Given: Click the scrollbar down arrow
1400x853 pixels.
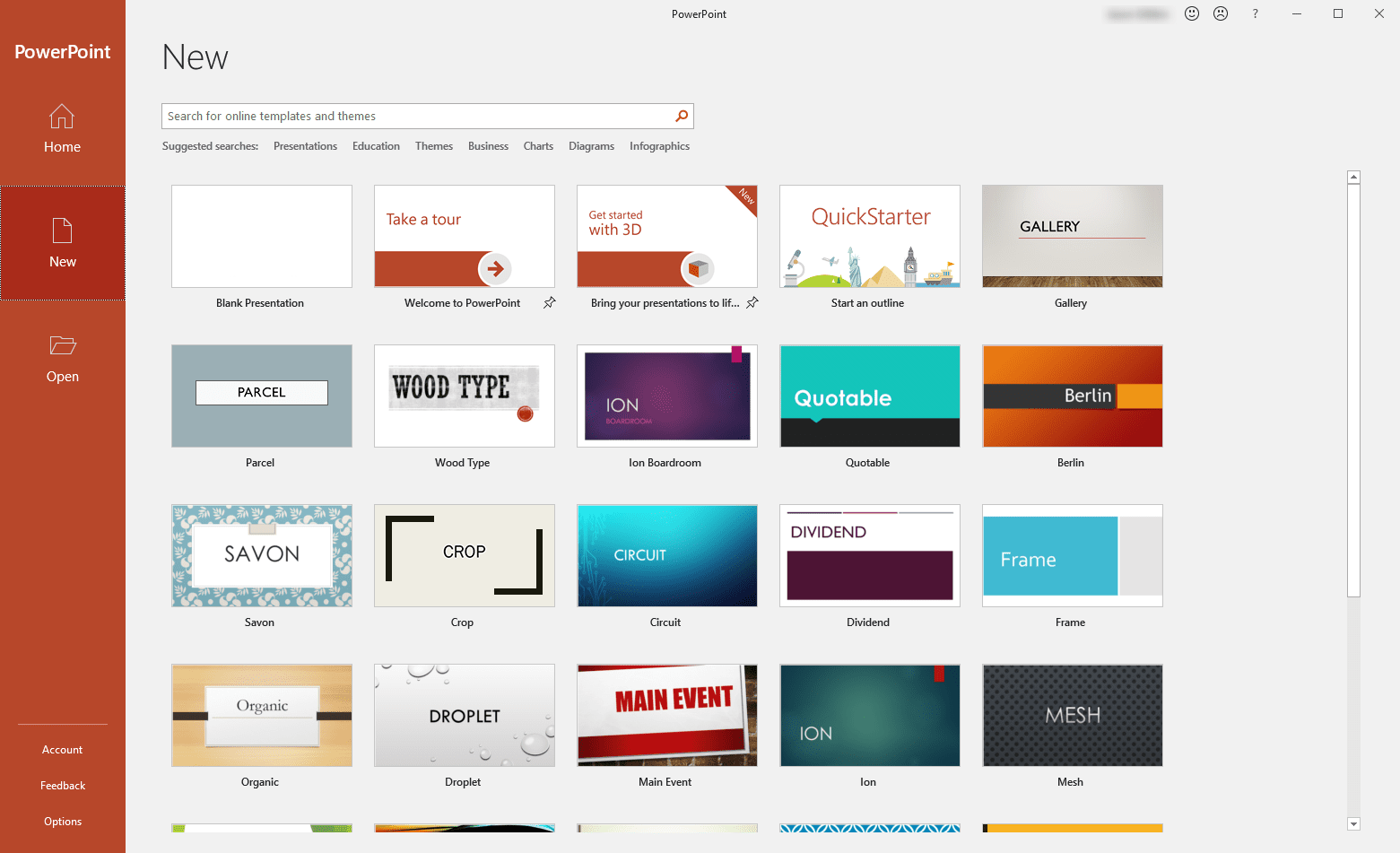Looking at the screenshot, I should coord(1353,823).
